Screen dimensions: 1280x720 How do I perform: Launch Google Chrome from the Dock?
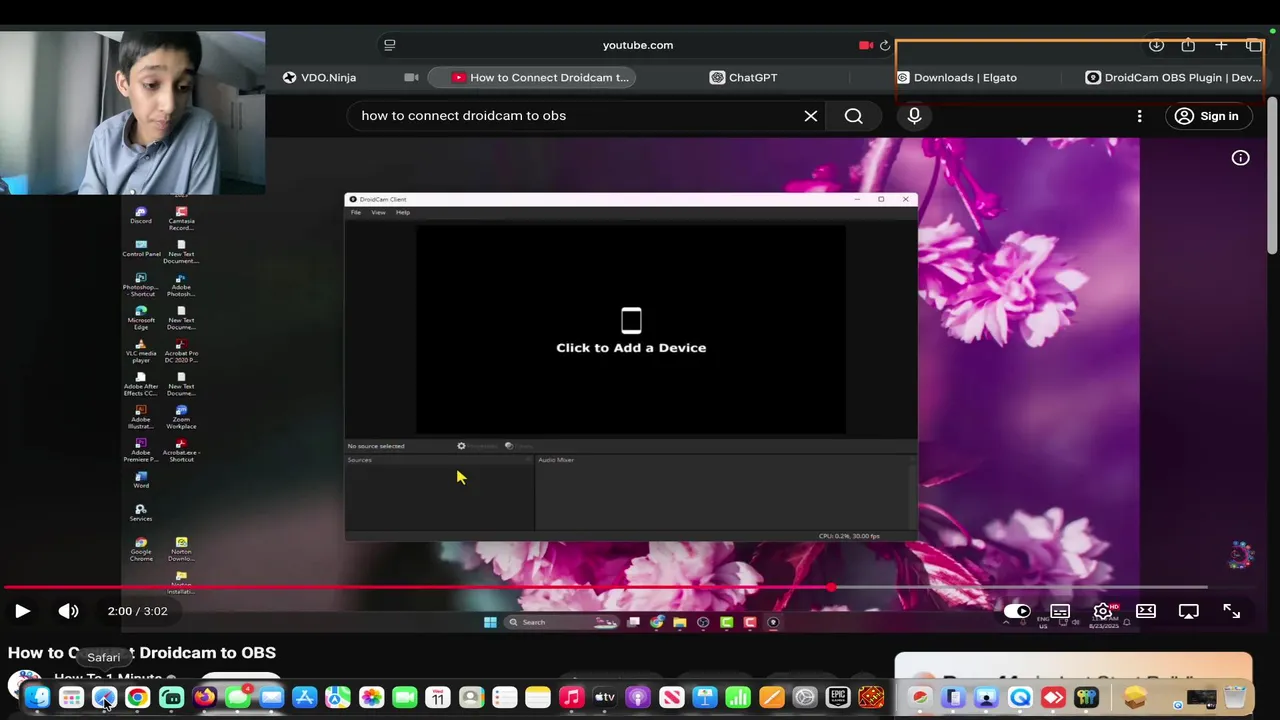[137, 697]
